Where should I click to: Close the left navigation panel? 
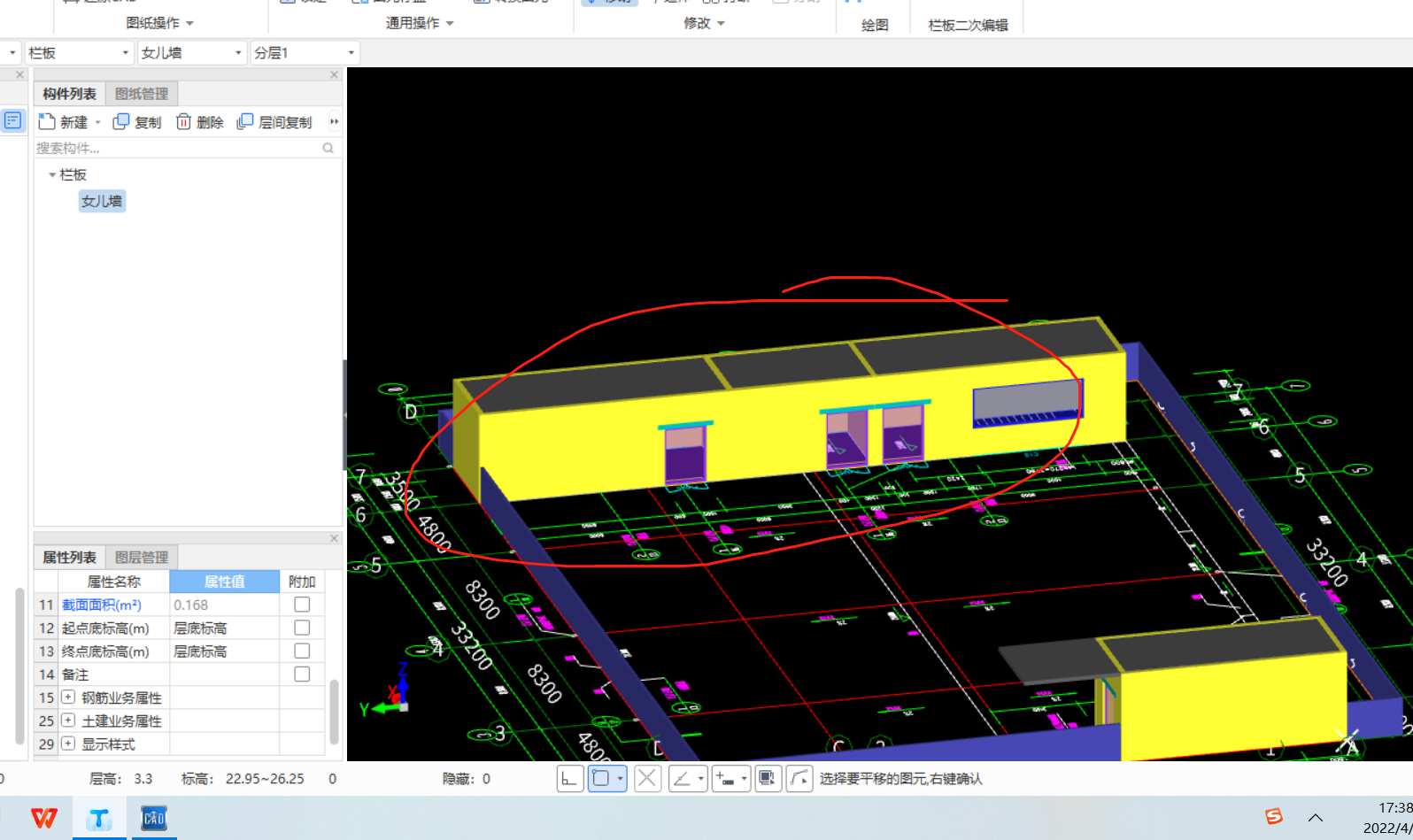point(19,75)
